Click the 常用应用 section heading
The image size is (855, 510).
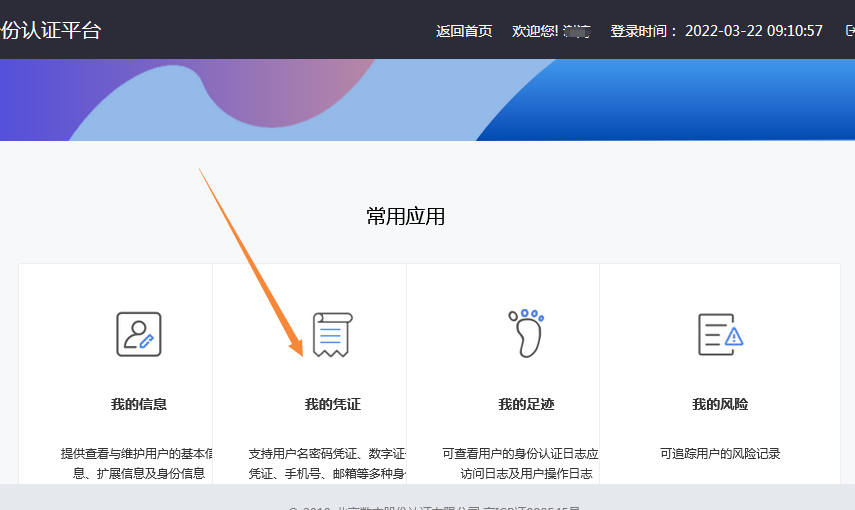405,216
